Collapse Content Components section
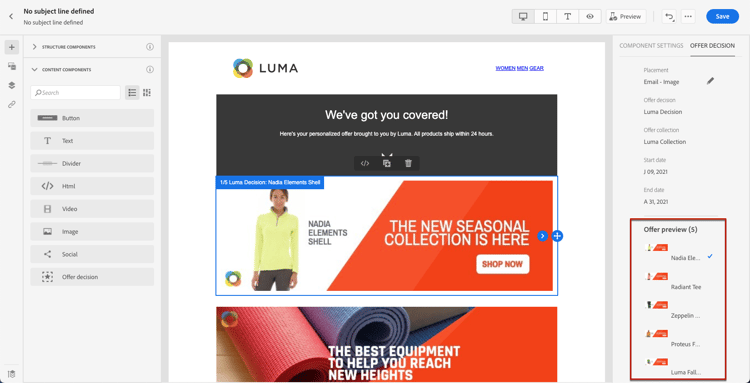750x383 pixels. (34, 69)
